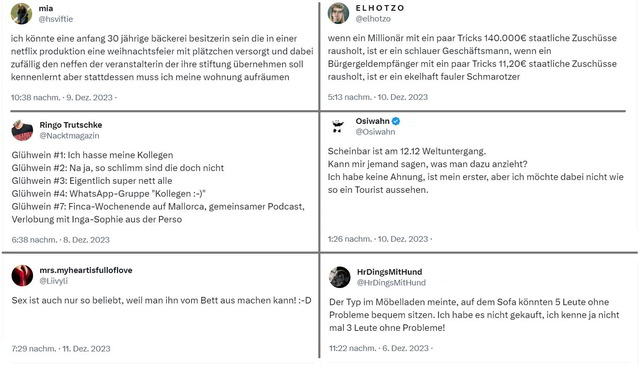This screenshot has height=366, width=640.
Task: View Ringo Trutschke's avatar image
Action: pyautogui.click(x=22, y=131)
